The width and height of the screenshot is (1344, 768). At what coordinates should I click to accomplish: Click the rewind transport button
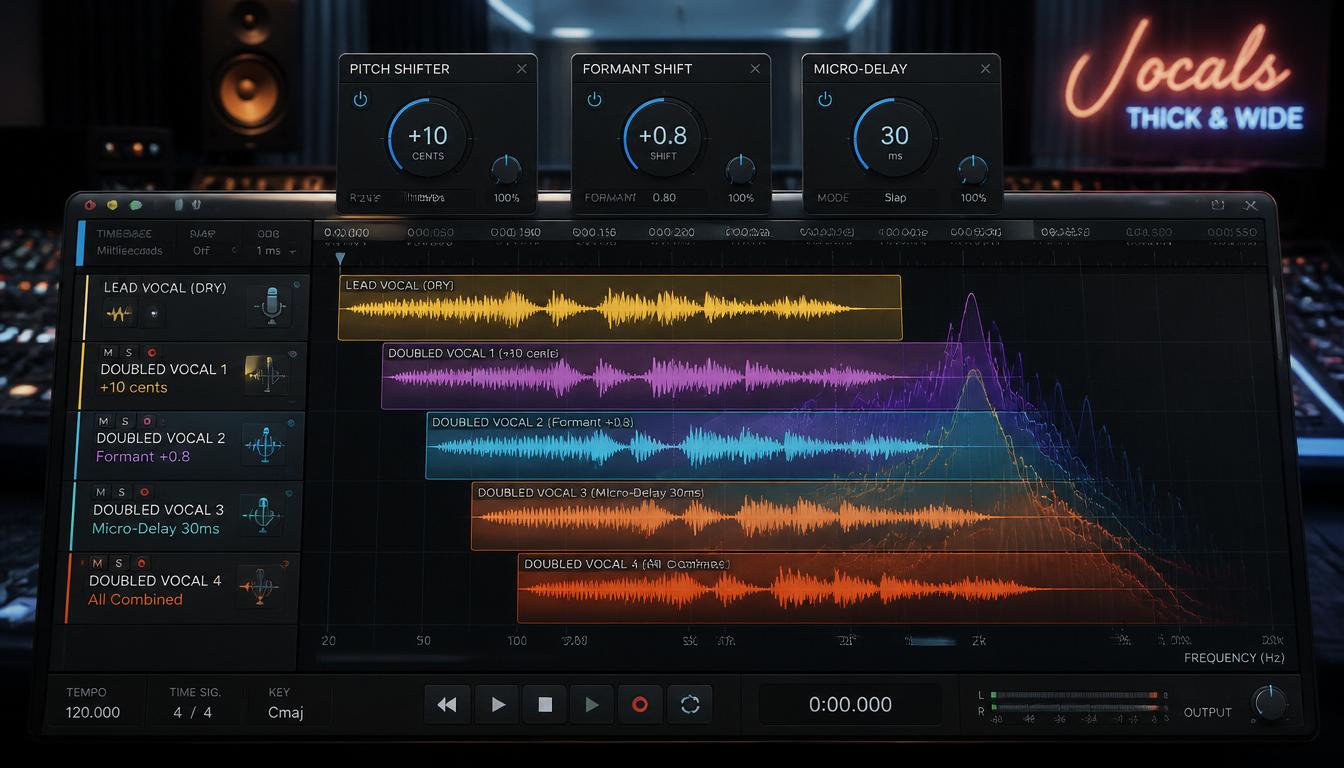point(447,705)
